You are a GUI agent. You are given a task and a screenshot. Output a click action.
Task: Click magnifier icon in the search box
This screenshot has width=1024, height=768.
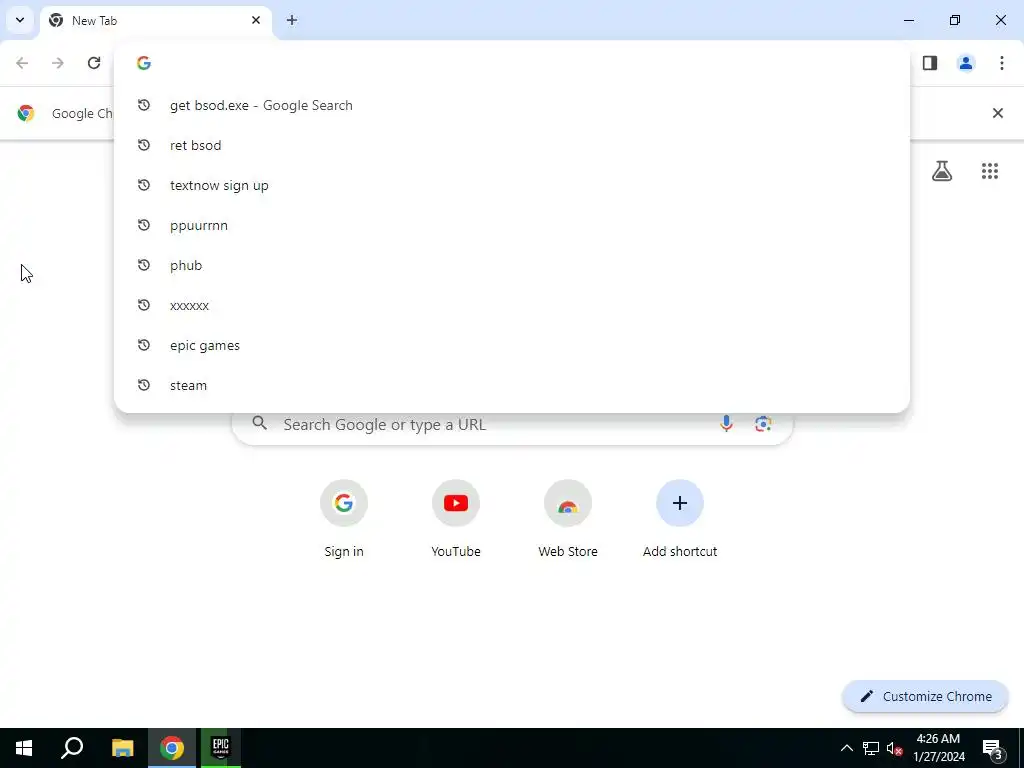point(260,424)
